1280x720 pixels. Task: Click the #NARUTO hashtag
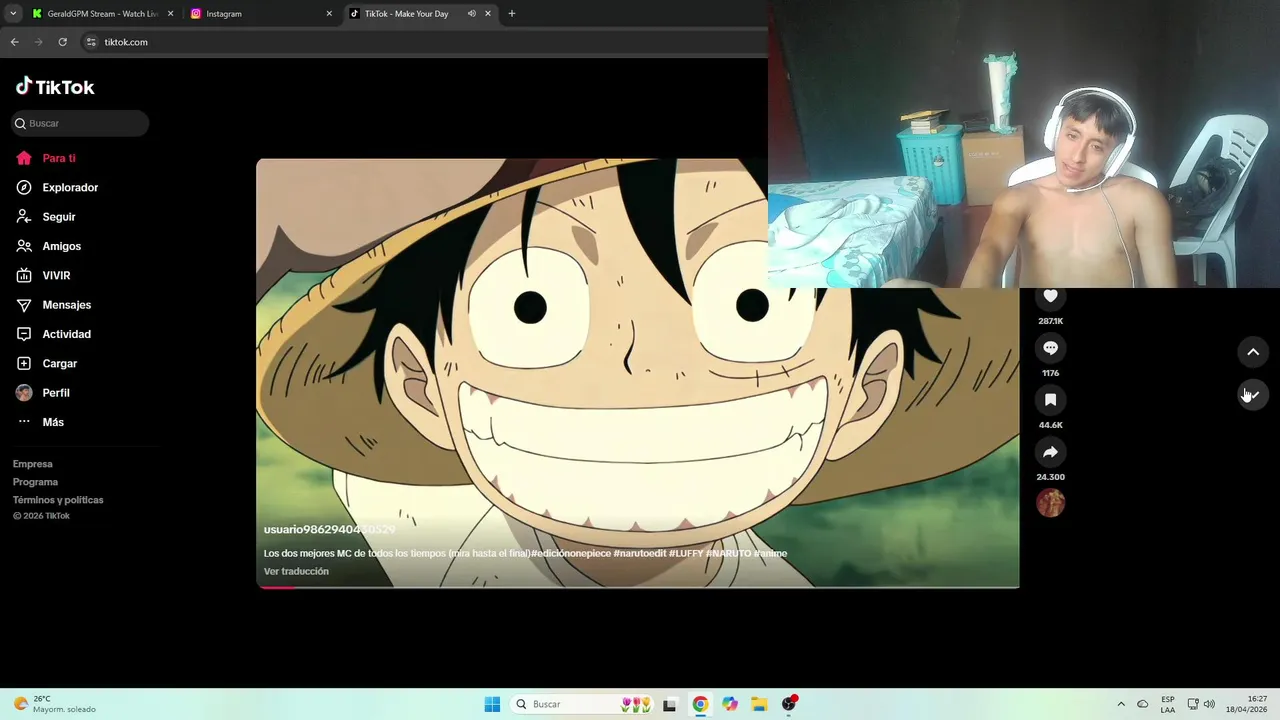coord(728,553)
